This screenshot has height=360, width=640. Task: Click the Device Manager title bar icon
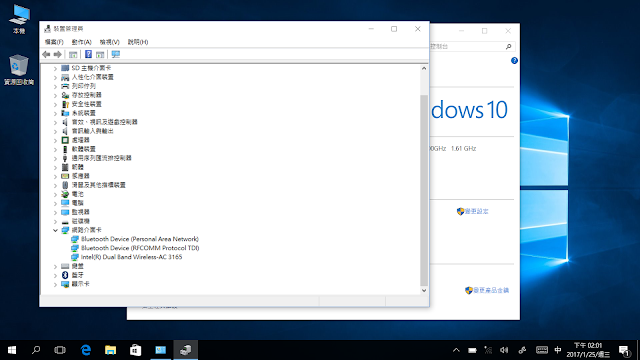pos(47,29)
